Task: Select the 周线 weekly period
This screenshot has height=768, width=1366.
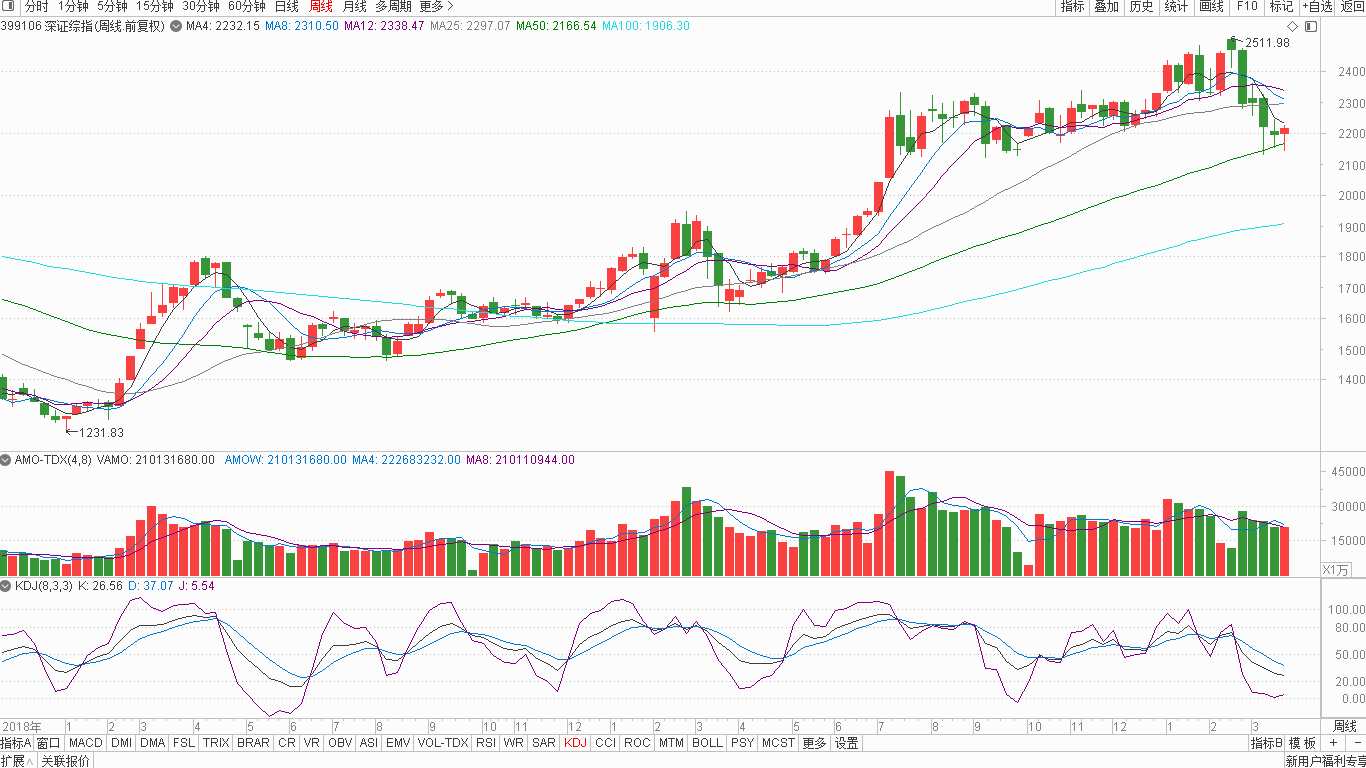Action: (321, 6)
